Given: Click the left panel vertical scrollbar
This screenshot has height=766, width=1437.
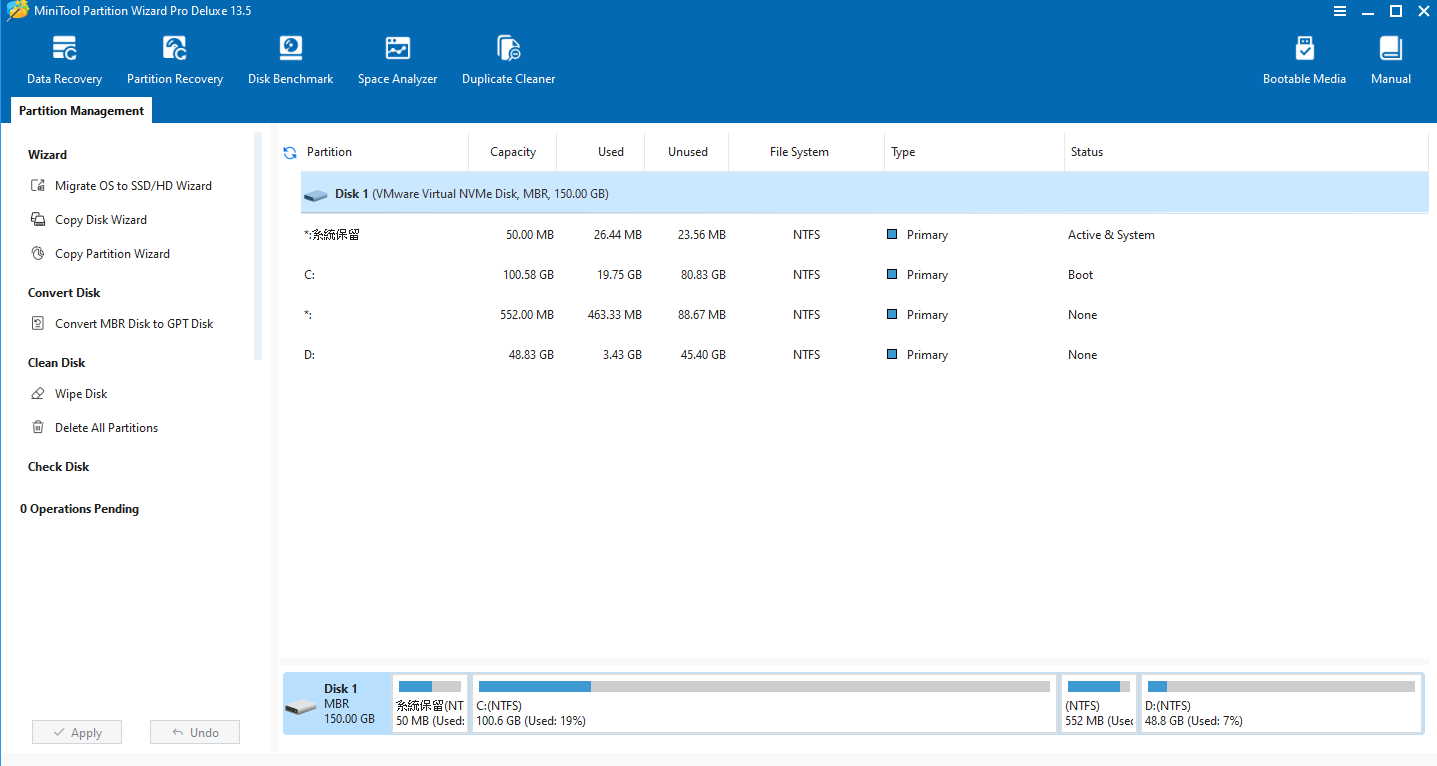Looking at the screenshot, I should (258, 246).
